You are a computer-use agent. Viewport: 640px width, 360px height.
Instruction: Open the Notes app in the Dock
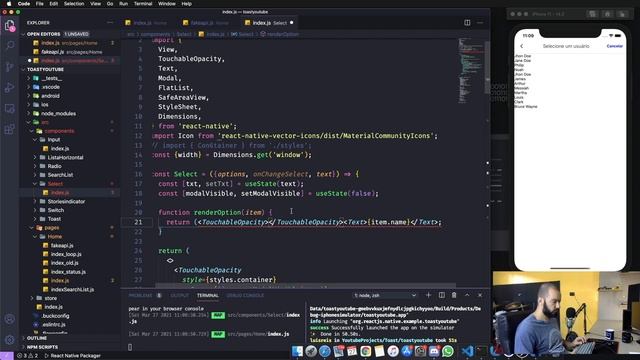[x=379, y=351]
